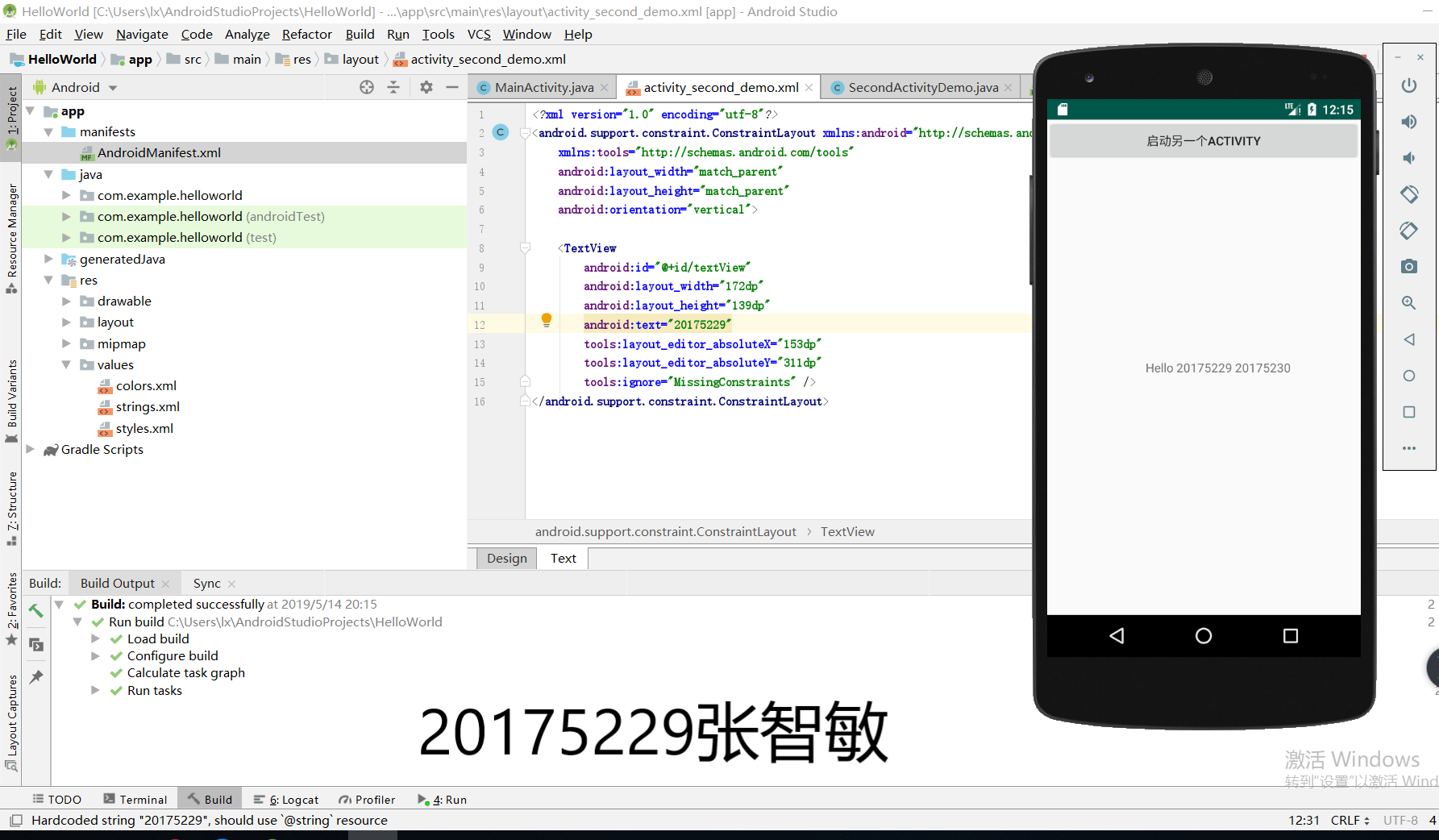This screenshot has height=840, width=1439.
Task: Open the 6: Logcat tool window
Action: pyautogui.click(x=286, y=799)
